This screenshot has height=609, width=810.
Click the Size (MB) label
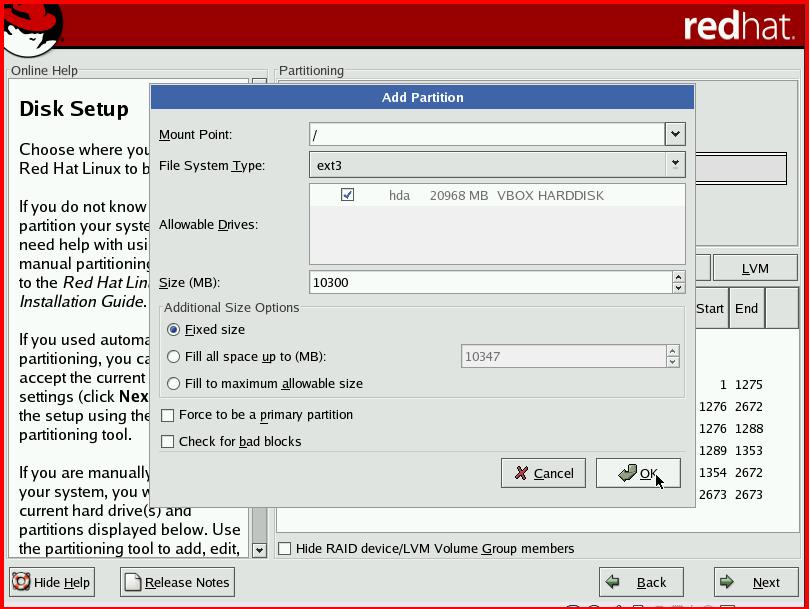(189, 283)
